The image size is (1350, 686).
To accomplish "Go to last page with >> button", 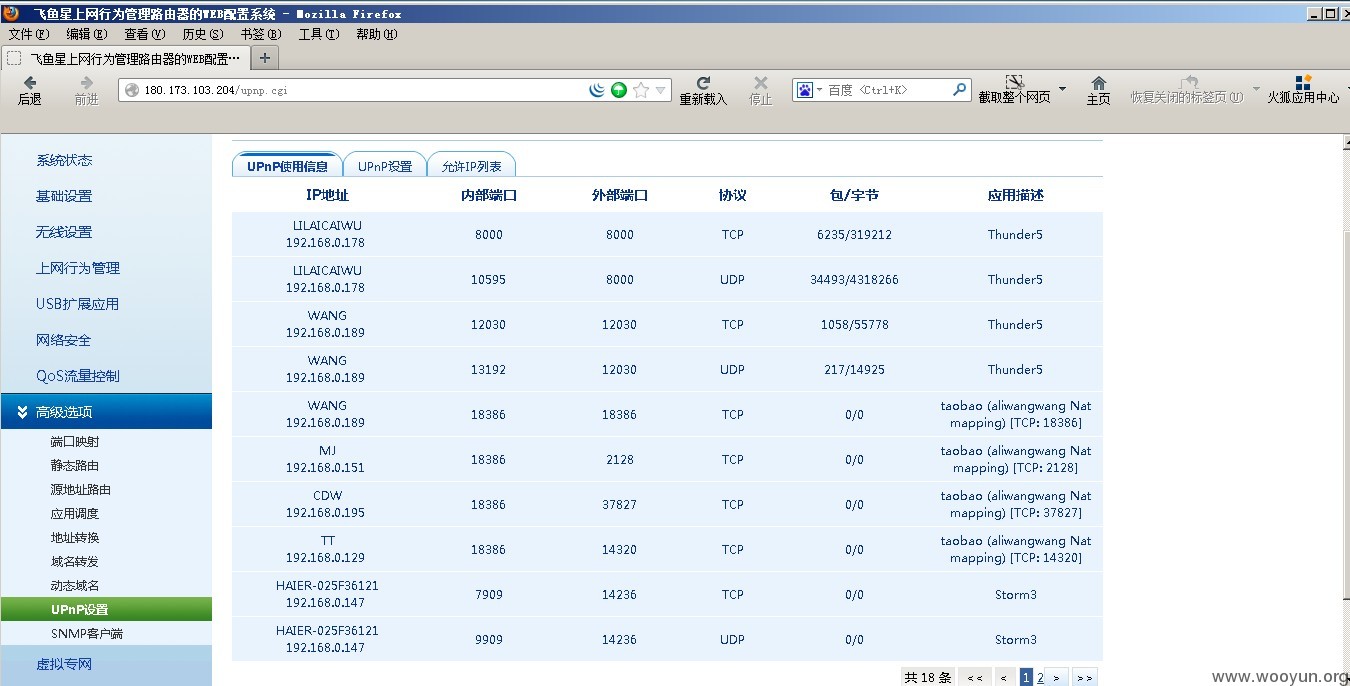I will (x=1085, y=677).
